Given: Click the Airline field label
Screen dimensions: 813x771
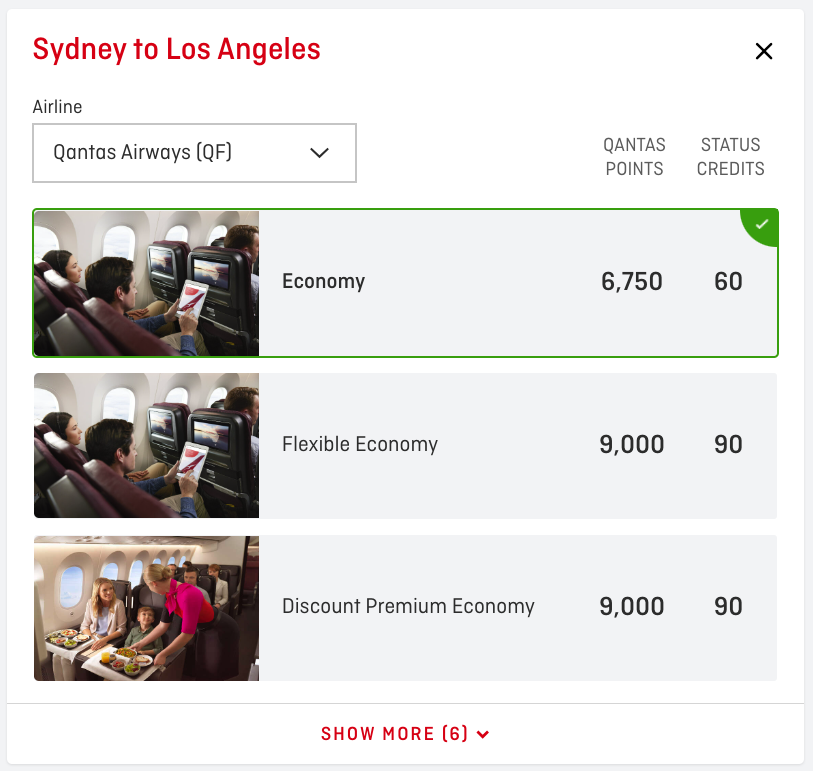Looking at the screenshot, I should point(57,107).
